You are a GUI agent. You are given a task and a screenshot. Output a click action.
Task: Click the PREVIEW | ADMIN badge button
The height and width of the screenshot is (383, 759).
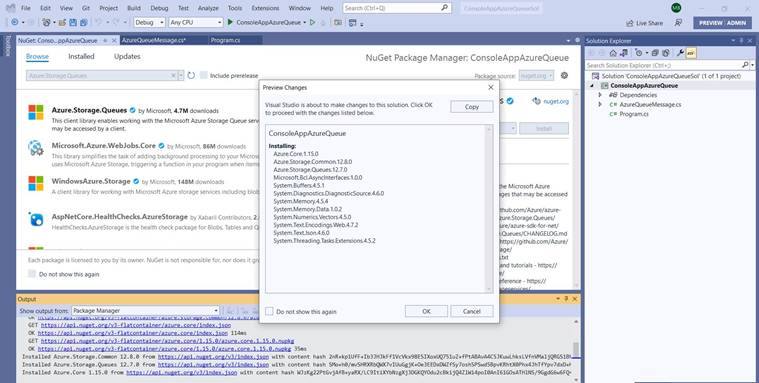click(x=722, y=23)
